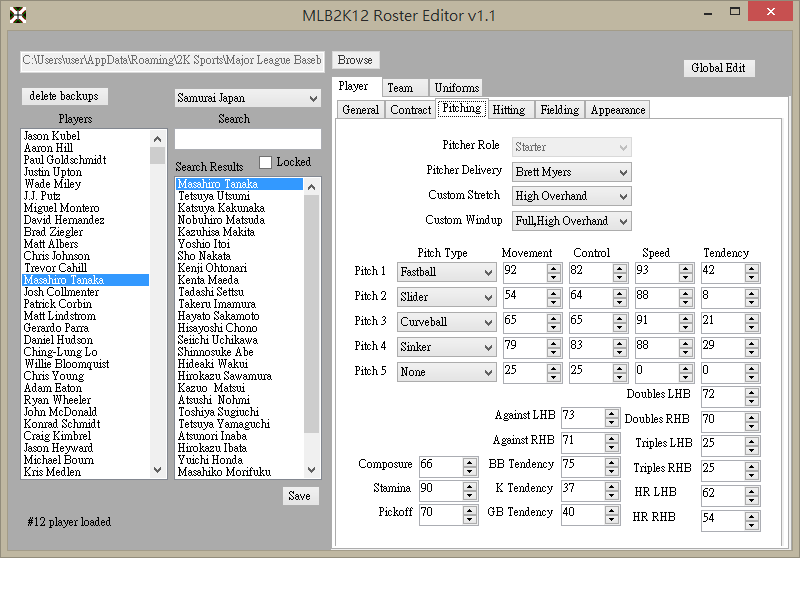Open the Samurai Japan team dropdown
The width and height of the screenshot is (800, 600).
click(x=247, y=98)
